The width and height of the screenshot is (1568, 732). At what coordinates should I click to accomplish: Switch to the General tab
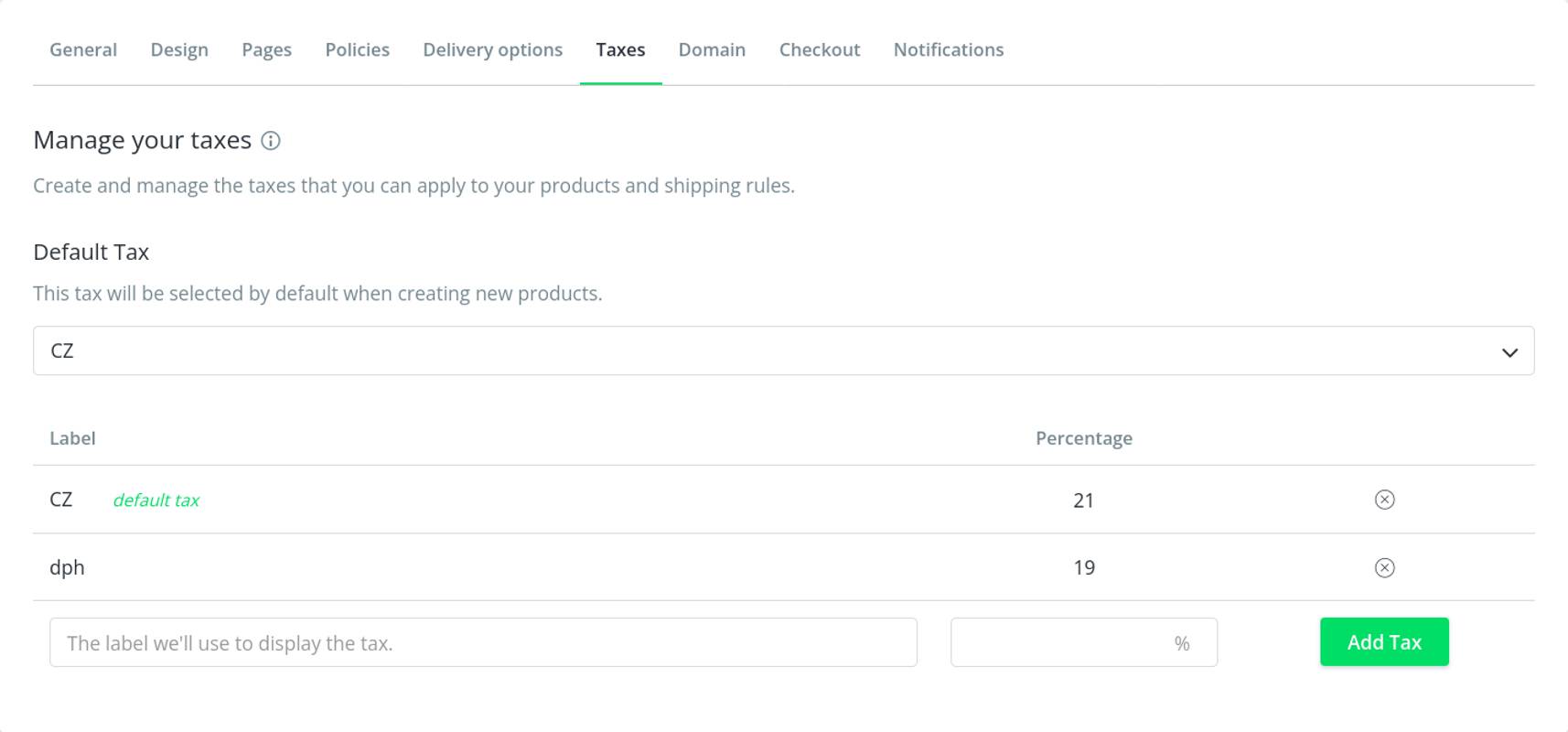click(83, 50)
